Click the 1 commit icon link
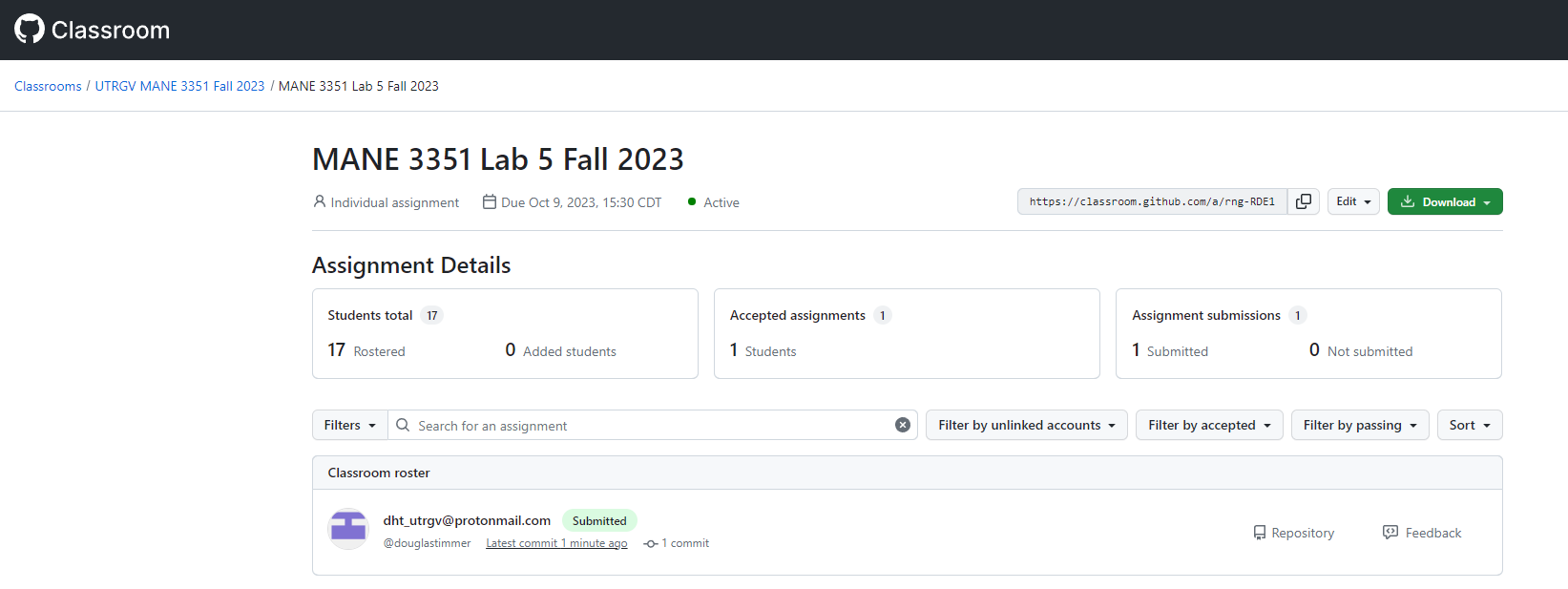The image size is (1568, 589). coord(677,543)
